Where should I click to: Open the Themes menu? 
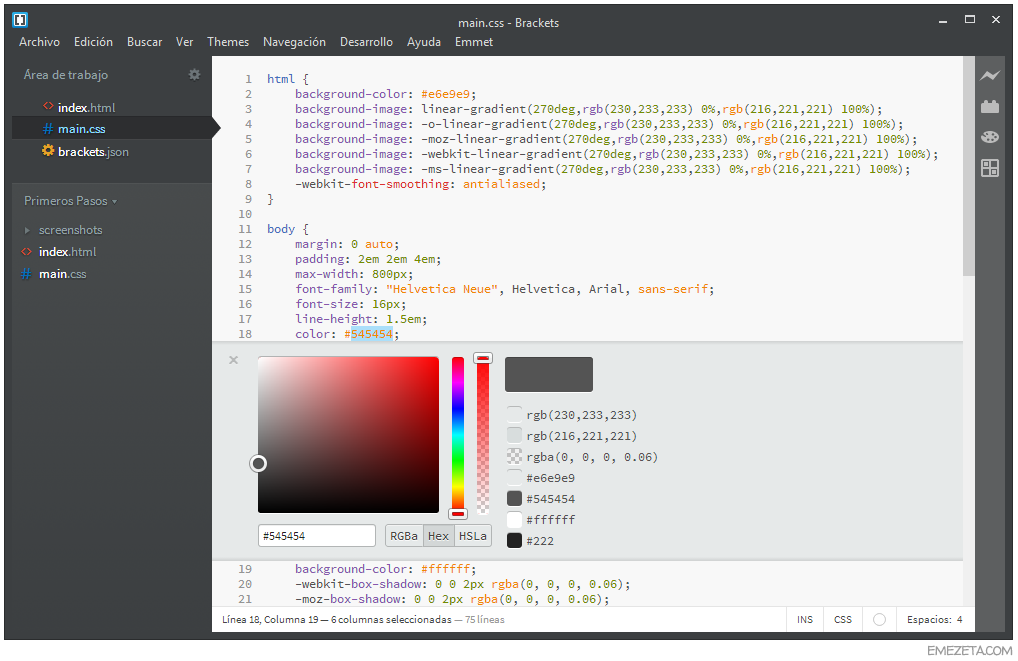[228, 42]
